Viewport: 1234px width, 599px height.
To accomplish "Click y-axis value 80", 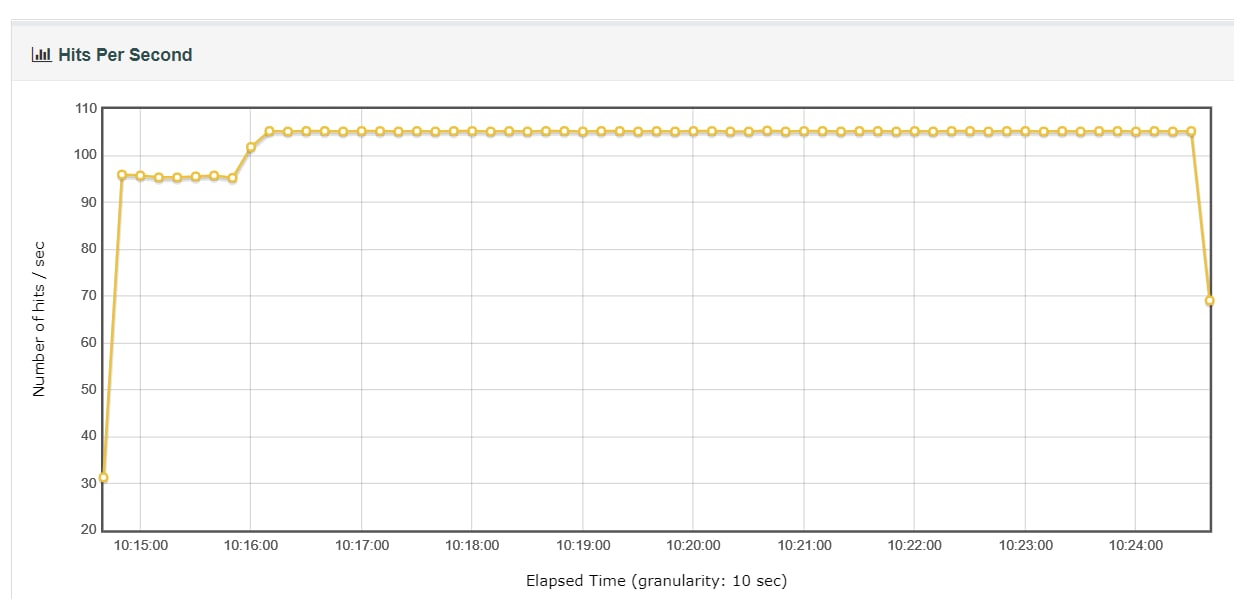I will pos(89,249).
